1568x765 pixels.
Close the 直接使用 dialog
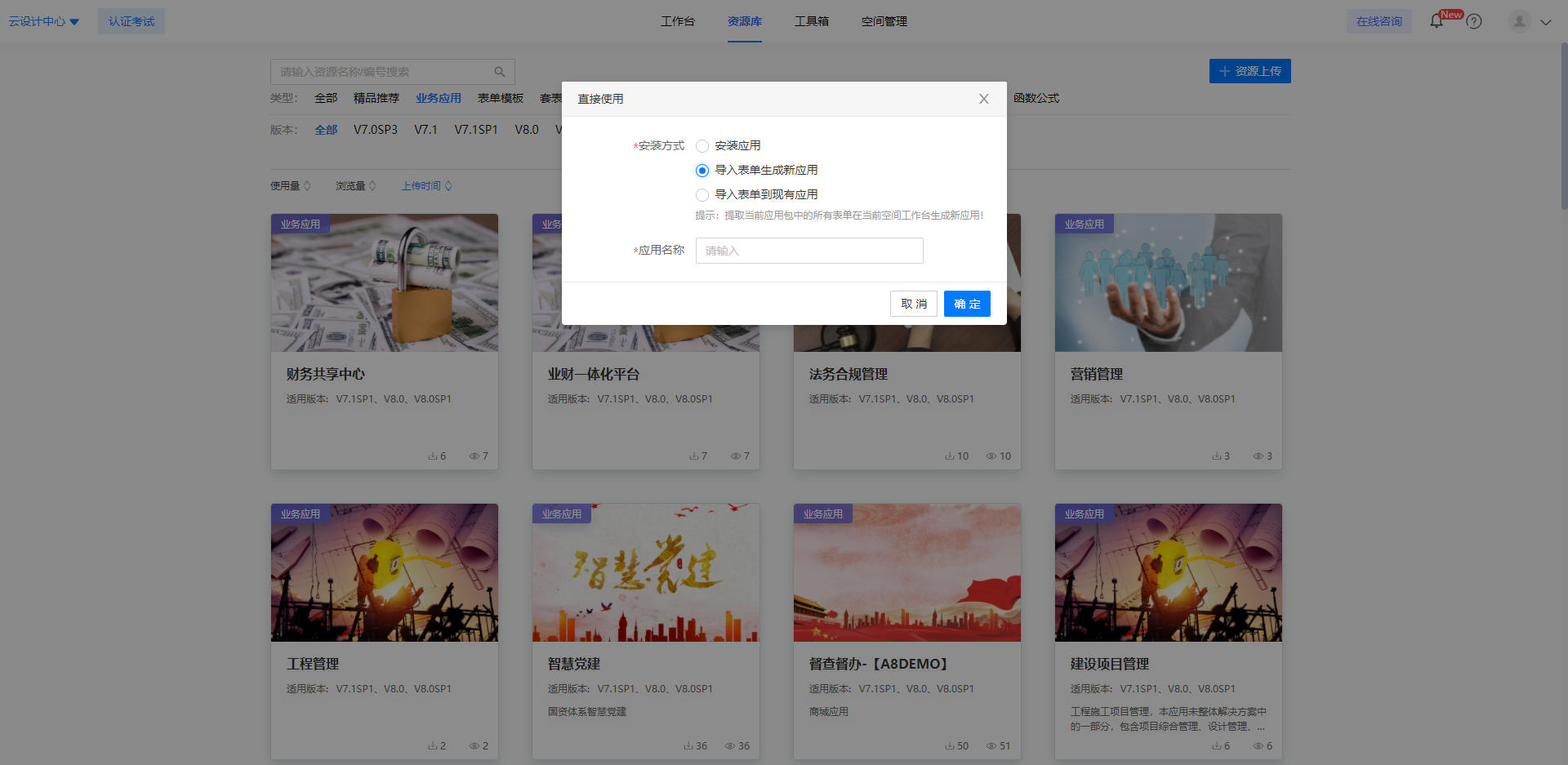(x=983, y=99)
